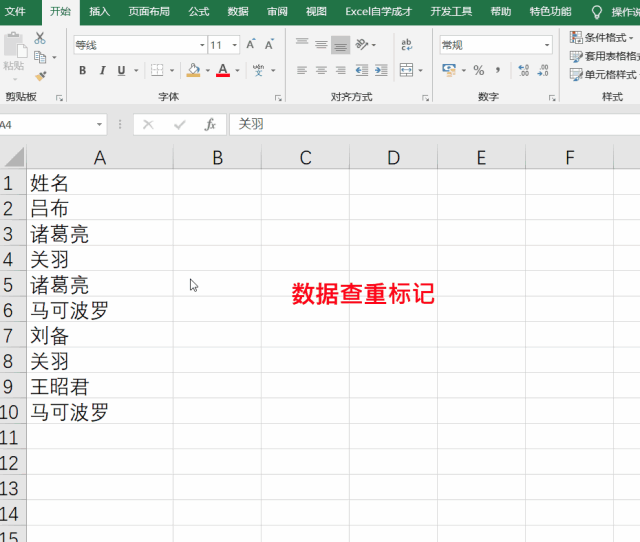Apply the red font color
The height and width of the screenshot is (542, 640).
pos(223,70)
